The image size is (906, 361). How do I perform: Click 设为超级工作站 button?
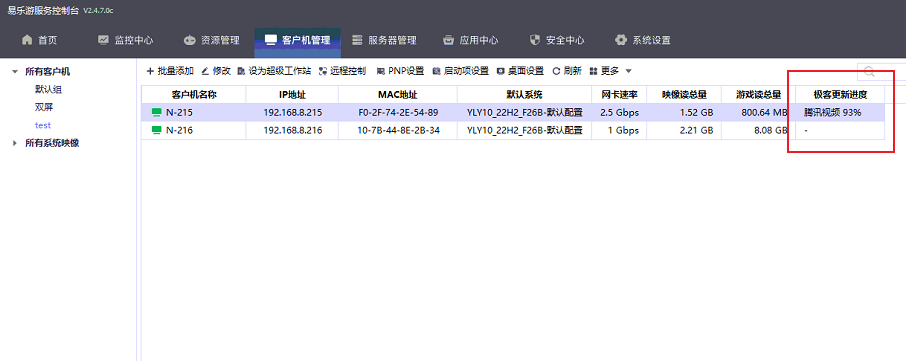pyautogui.click(x=274, y=71)
